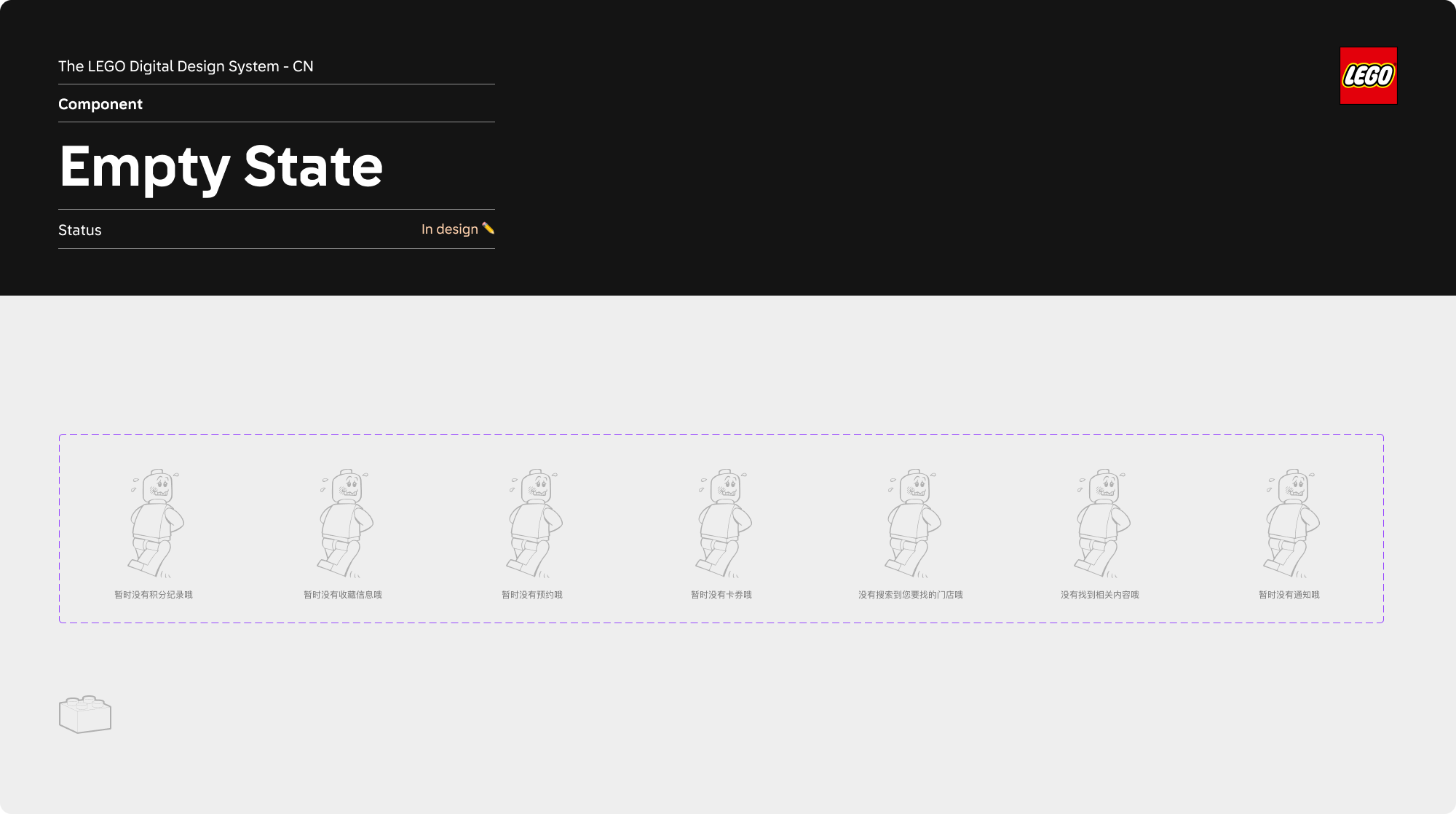This screenshot has height=814, width=1456.
Task: Click the caption '没有找到相关内容哦'
Action: pyautogui.click(x=1099, y=595)
